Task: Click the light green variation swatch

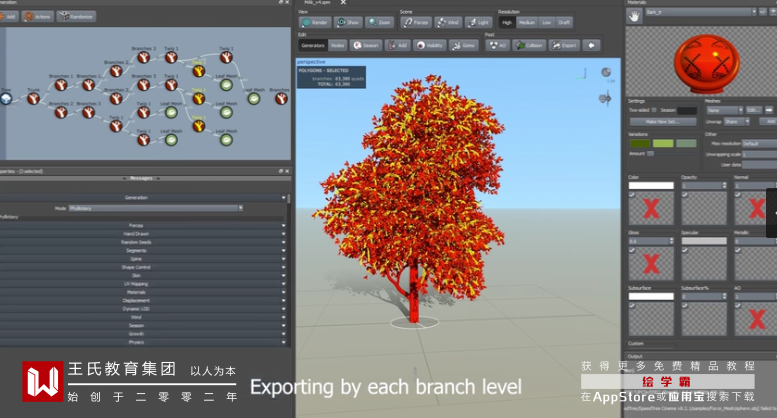Action: coord(663,143)
